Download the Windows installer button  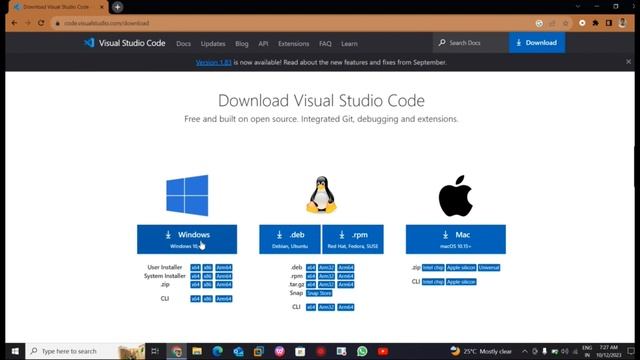pyautogui.click(x=187, y=239)
